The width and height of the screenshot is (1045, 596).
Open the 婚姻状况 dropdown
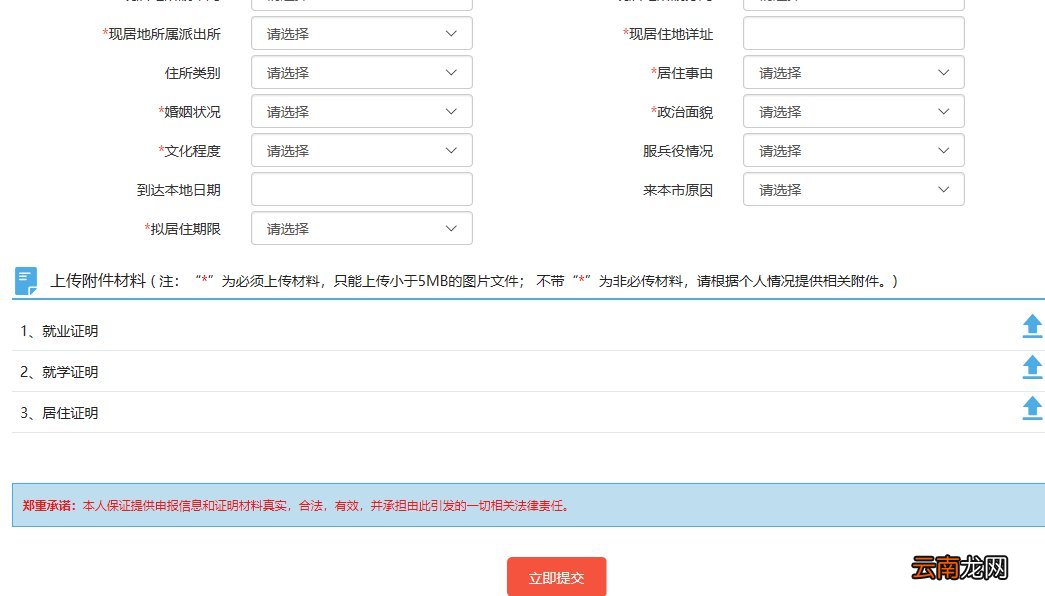pyautogui.click(x=361, y=111)
